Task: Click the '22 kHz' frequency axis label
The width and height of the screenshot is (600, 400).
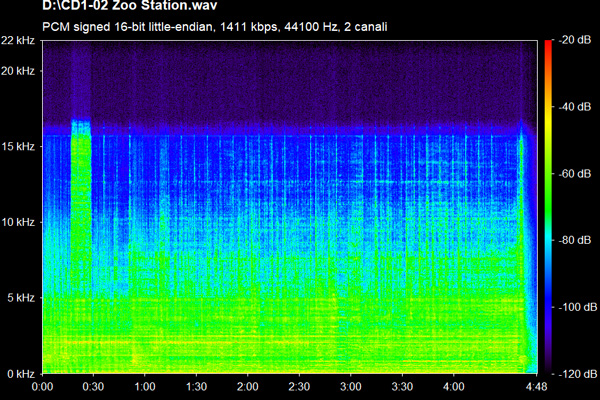Action: tap(18, 40)
